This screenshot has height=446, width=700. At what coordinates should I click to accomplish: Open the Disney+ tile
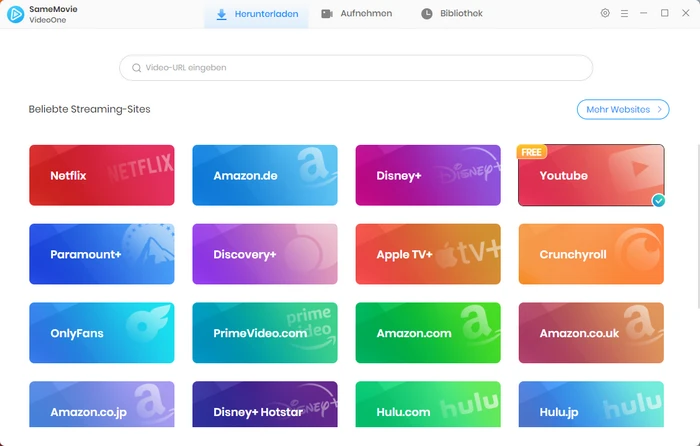tap(427, 175)
